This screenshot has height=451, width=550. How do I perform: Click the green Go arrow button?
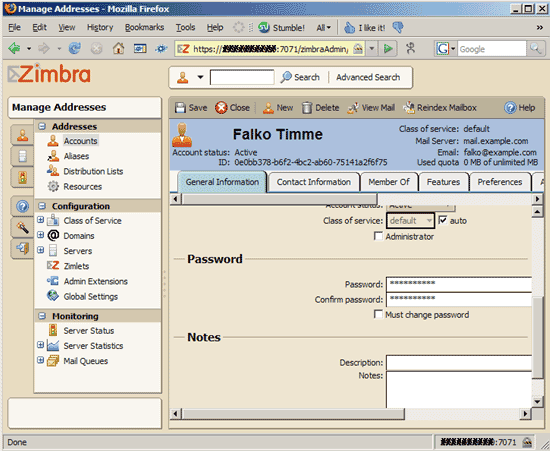(x=388, y=48)
